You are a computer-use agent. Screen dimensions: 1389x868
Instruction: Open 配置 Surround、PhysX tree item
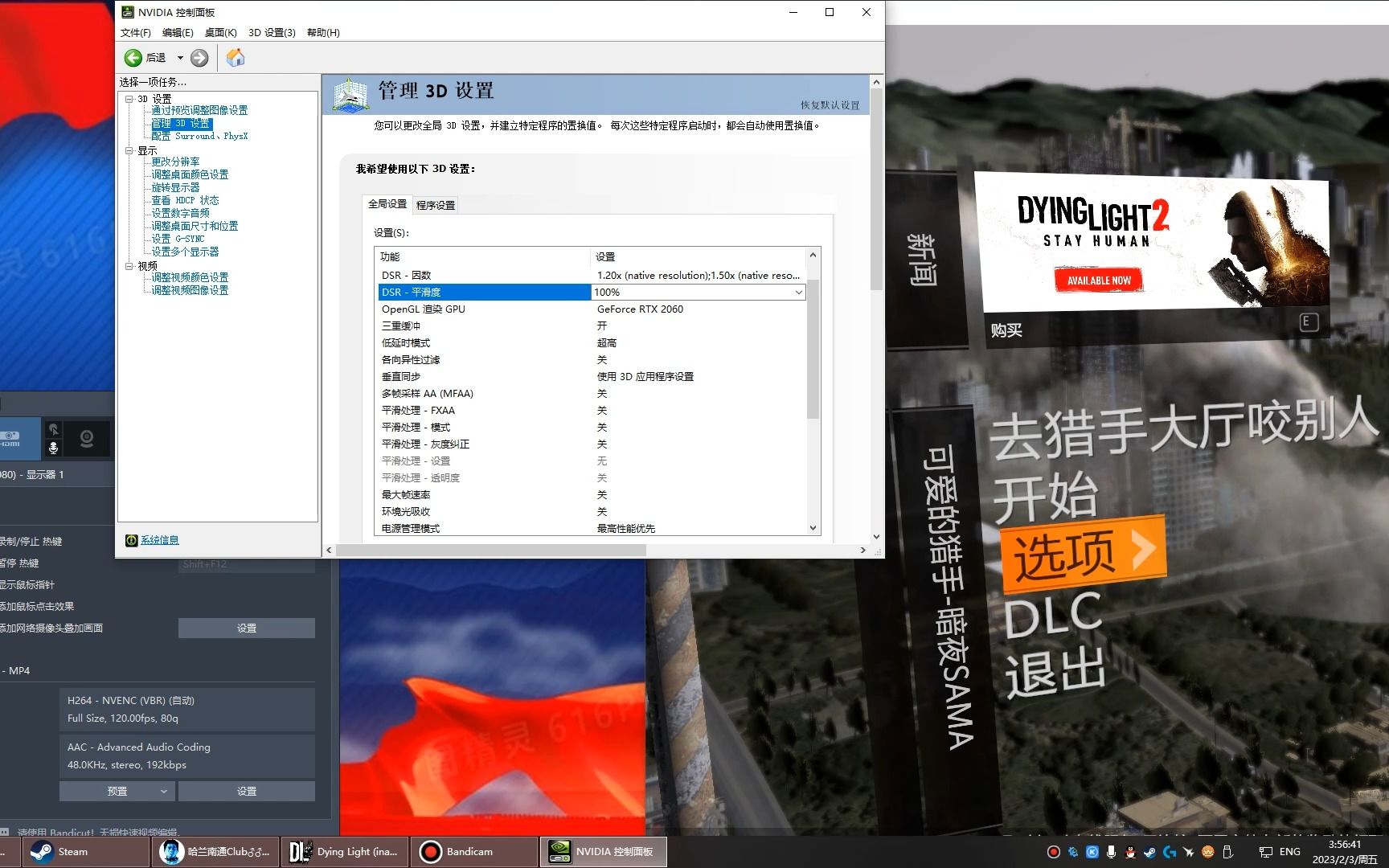coord(199,136)
